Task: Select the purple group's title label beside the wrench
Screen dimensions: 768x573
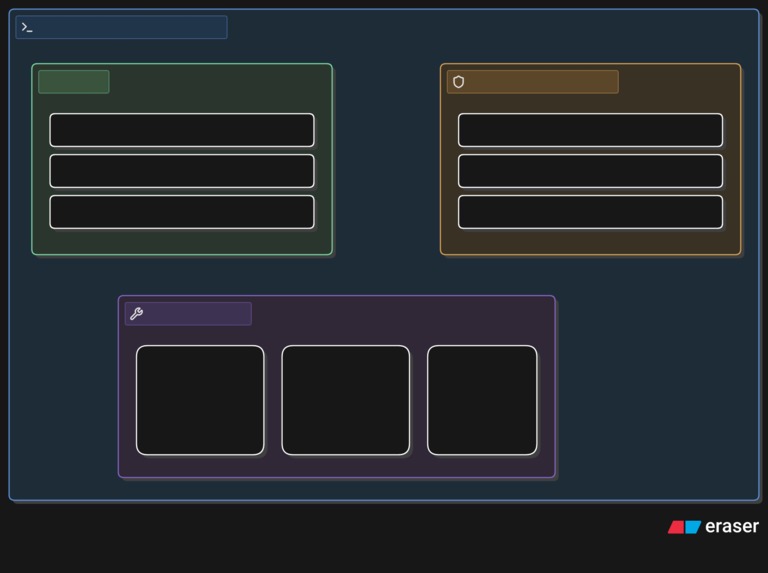Action: pyautogui.click(x=188, y=313)
